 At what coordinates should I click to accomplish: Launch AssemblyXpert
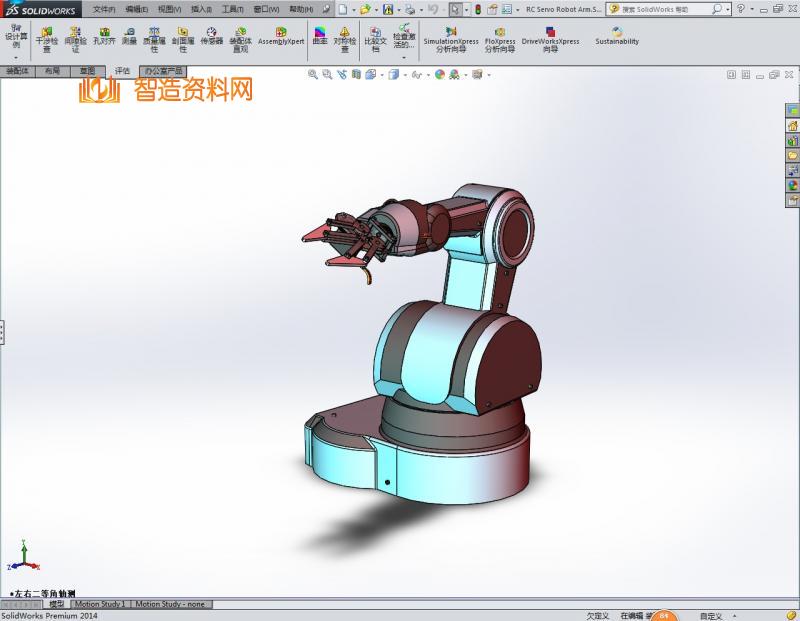(281, 37)
